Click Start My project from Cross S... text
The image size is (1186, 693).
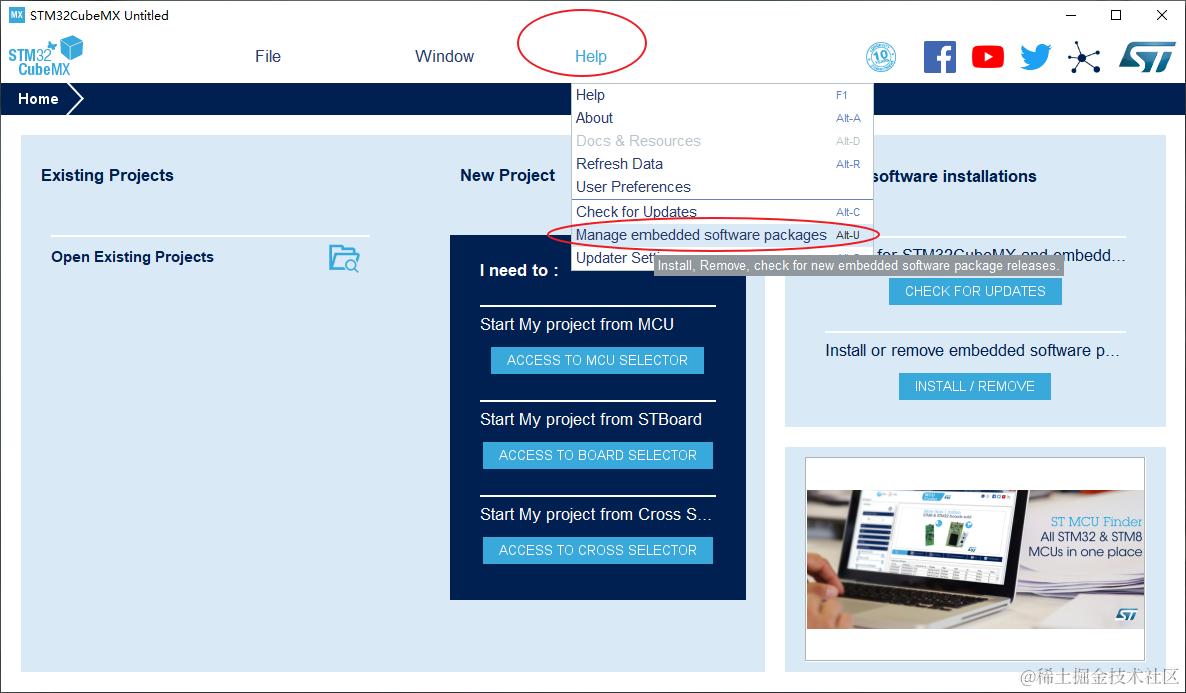click(595, 514)
